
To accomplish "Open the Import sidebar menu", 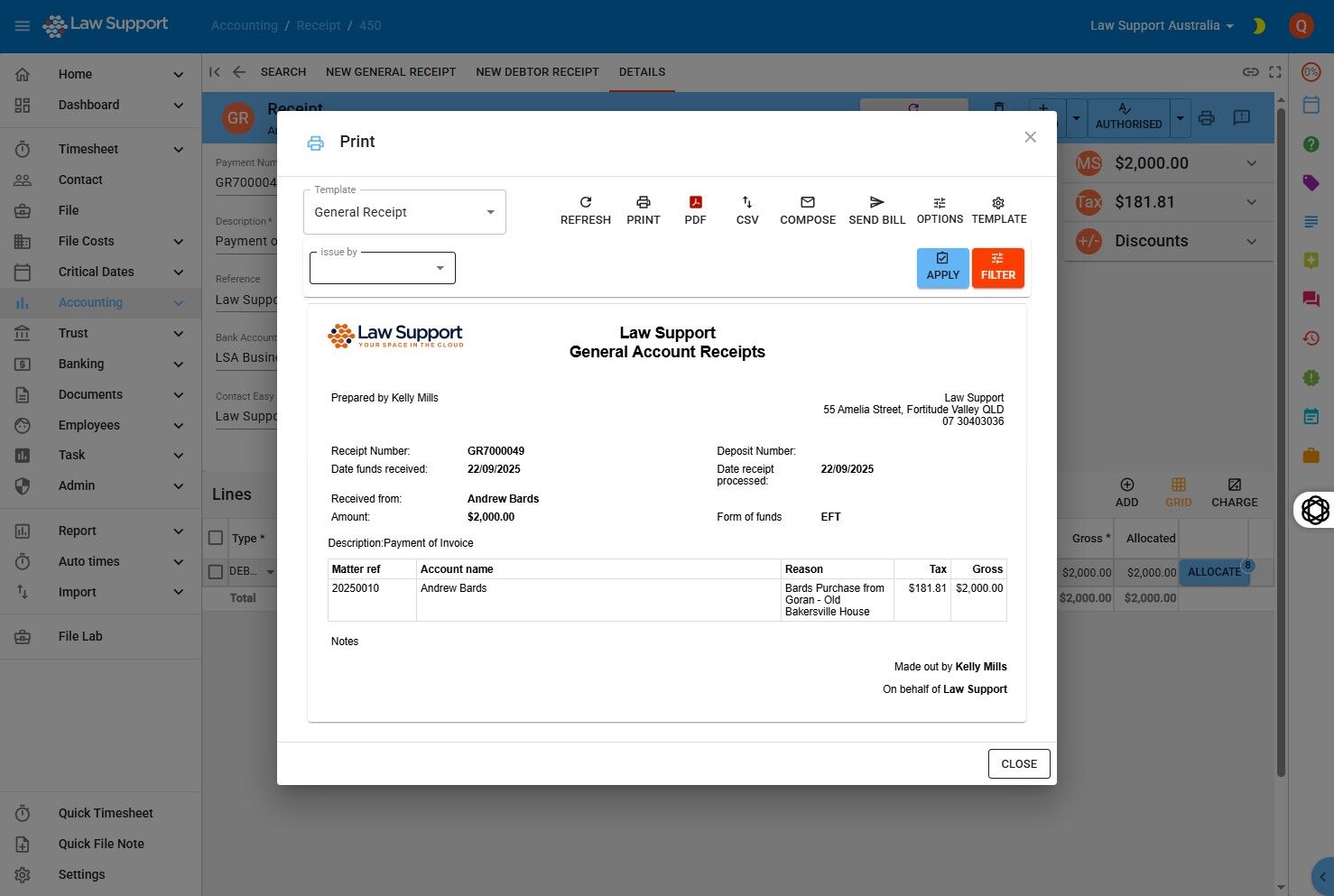I will coord(100,592).
